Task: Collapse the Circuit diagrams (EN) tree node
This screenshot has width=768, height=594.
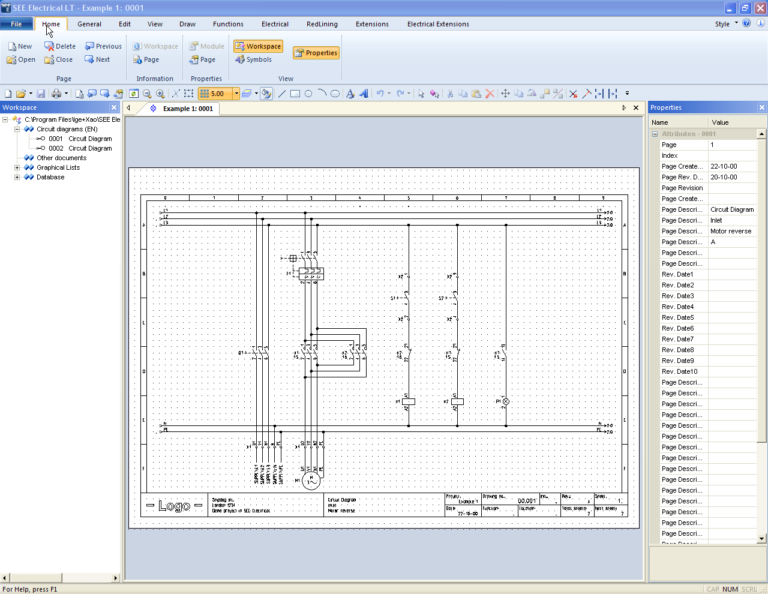Action: (x=17, y=129)
